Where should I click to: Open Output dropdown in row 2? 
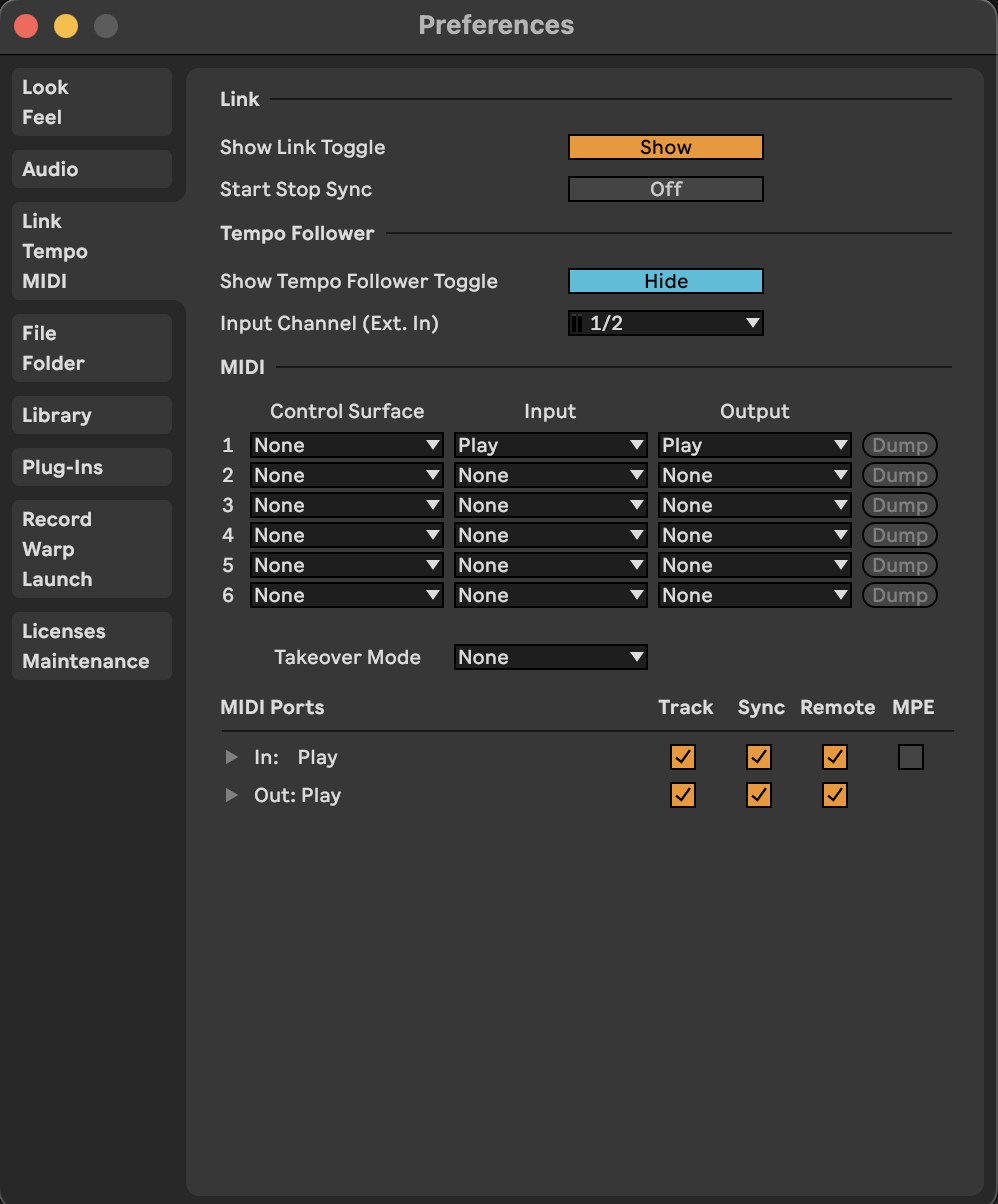(x=754, y=475)
